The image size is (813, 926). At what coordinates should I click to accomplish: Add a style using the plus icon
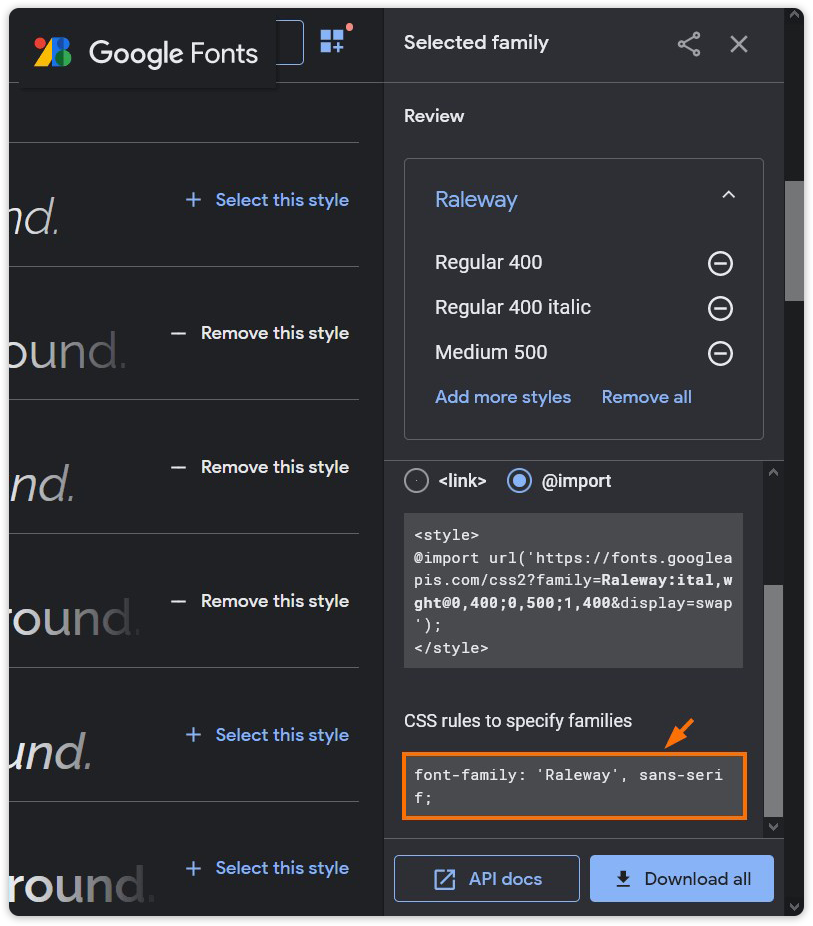coord(192,199)
